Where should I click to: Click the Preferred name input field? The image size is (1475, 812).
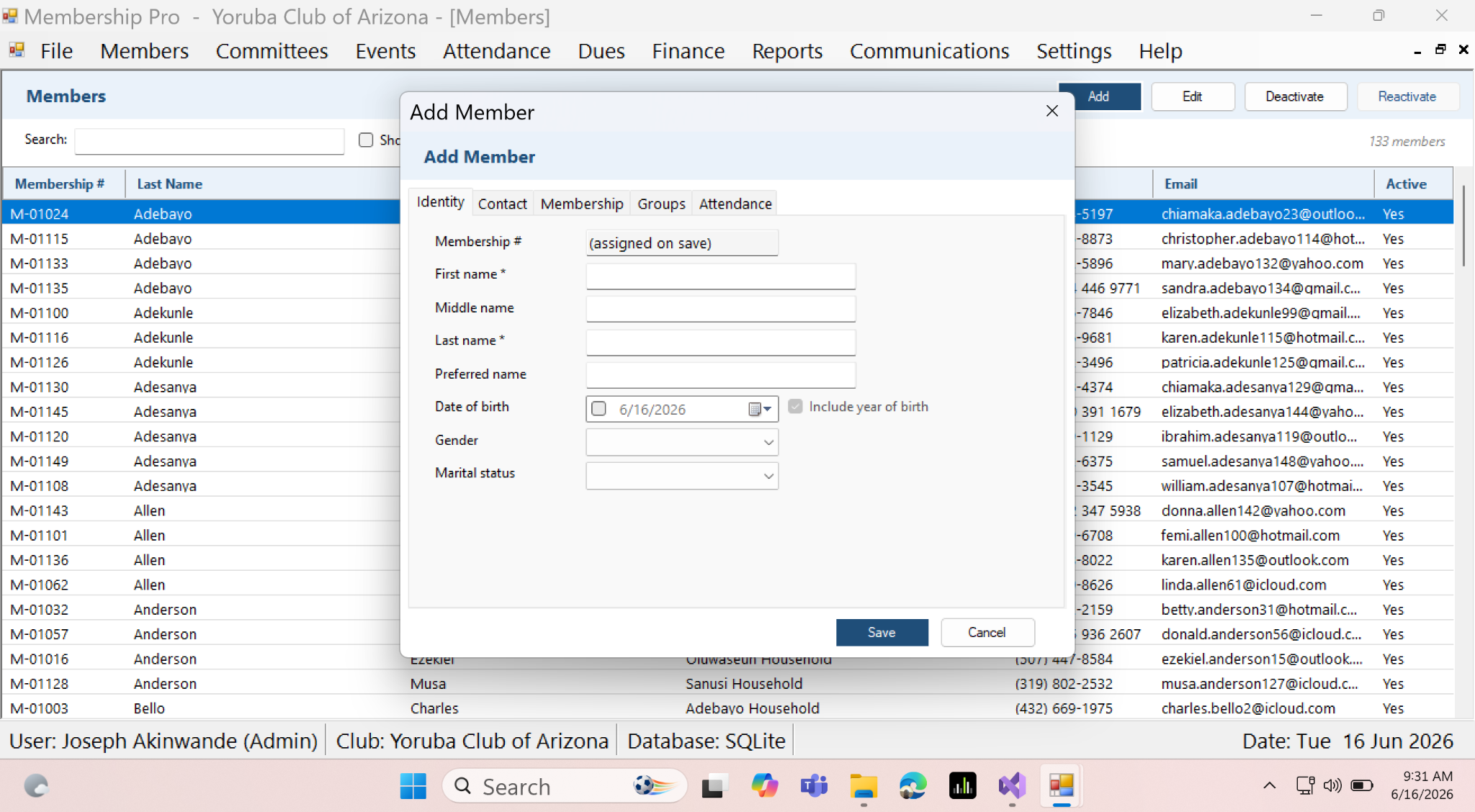point(720,375)
